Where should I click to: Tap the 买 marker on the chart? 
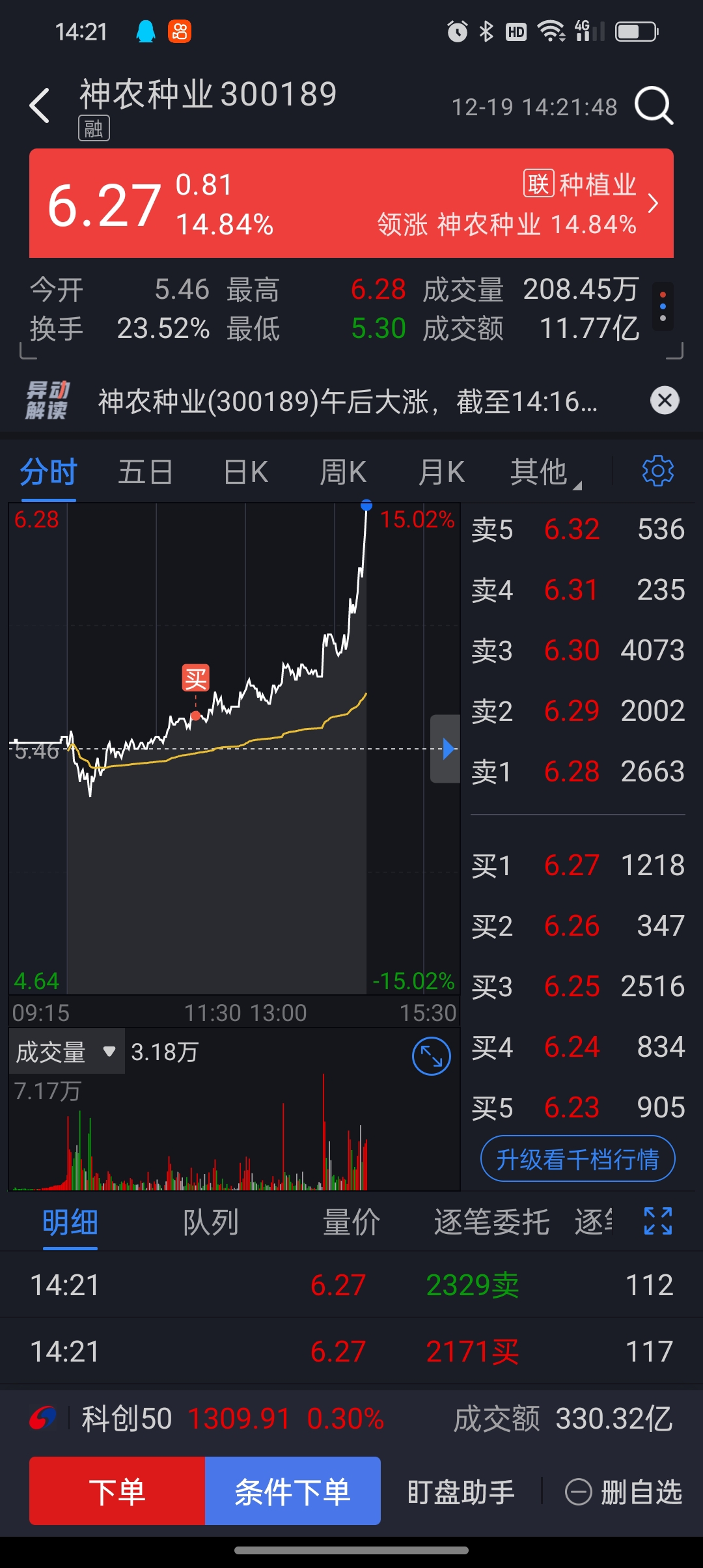coord(195,678)
